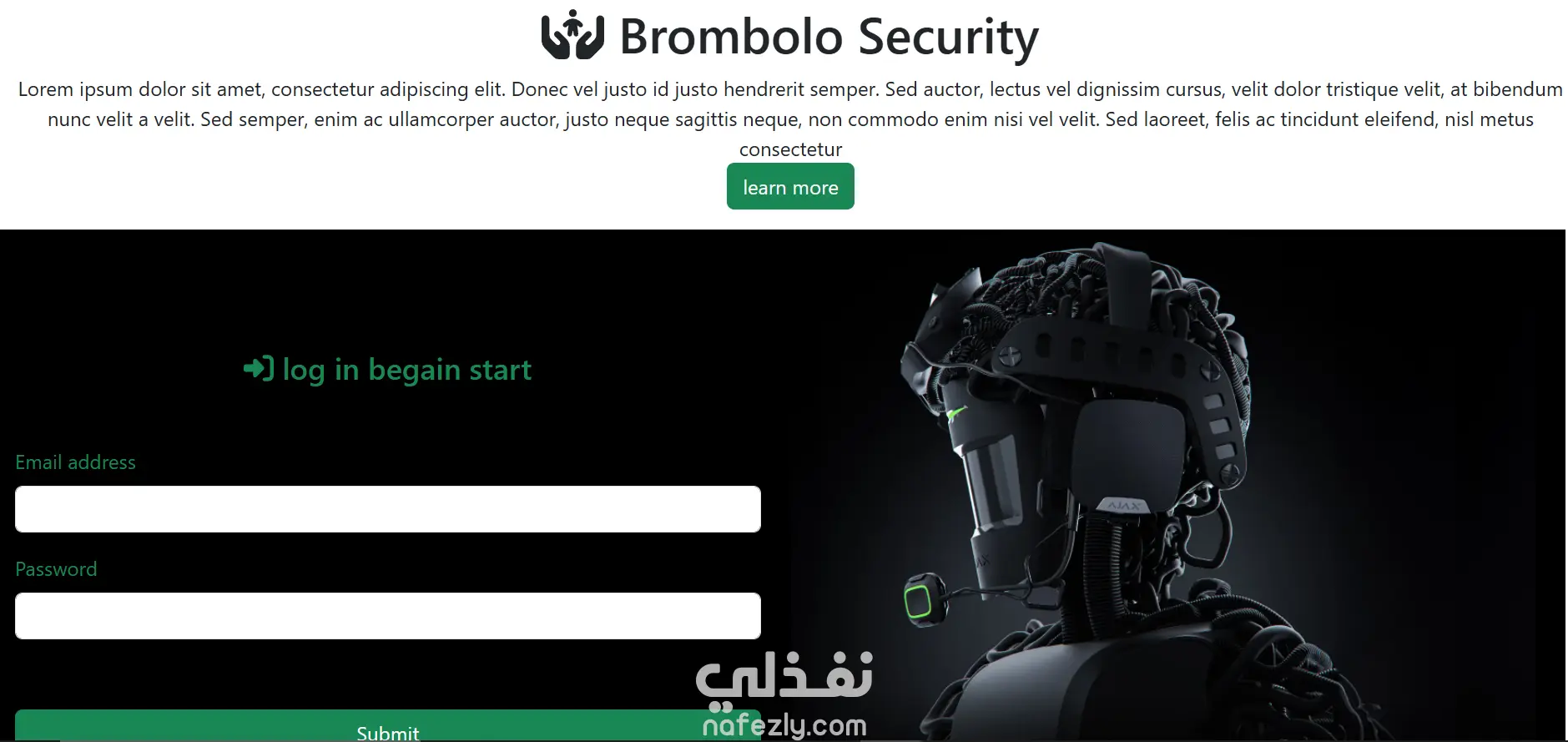Click the Arabic nafezly watermark logo

click(x=784, y=676)
